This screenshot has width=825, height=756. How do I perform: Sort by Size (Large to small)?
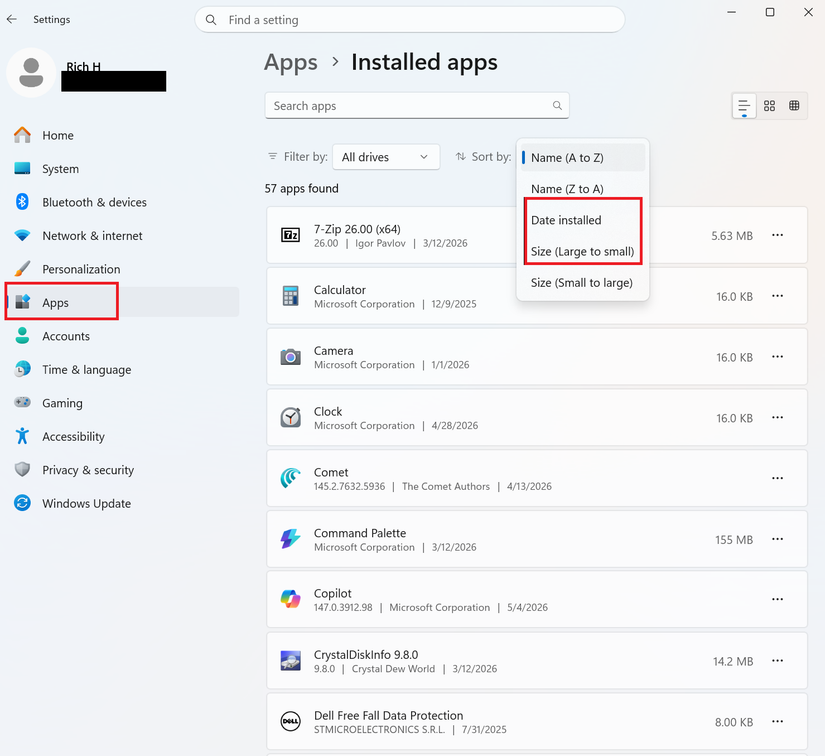583,251
